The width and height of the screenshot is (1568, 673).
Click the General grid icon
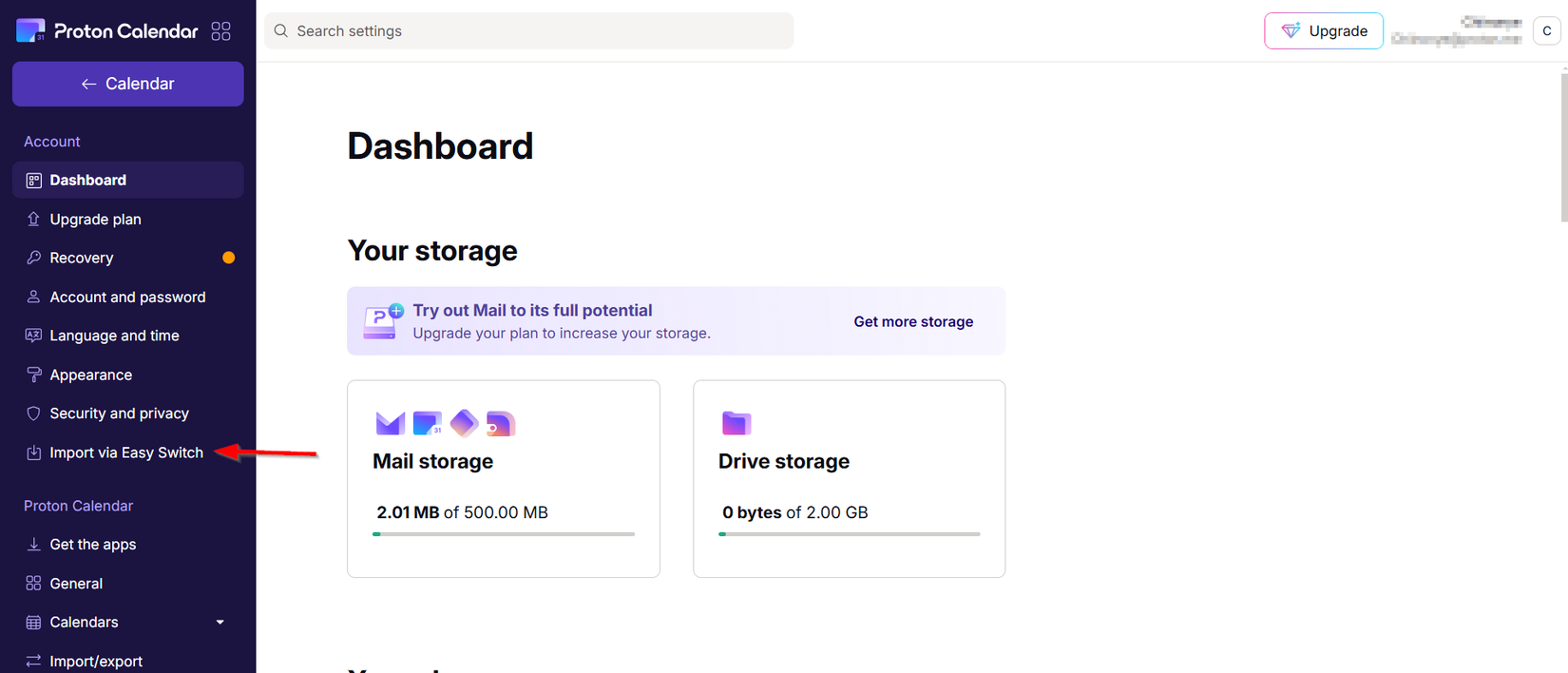pos(33,583)
